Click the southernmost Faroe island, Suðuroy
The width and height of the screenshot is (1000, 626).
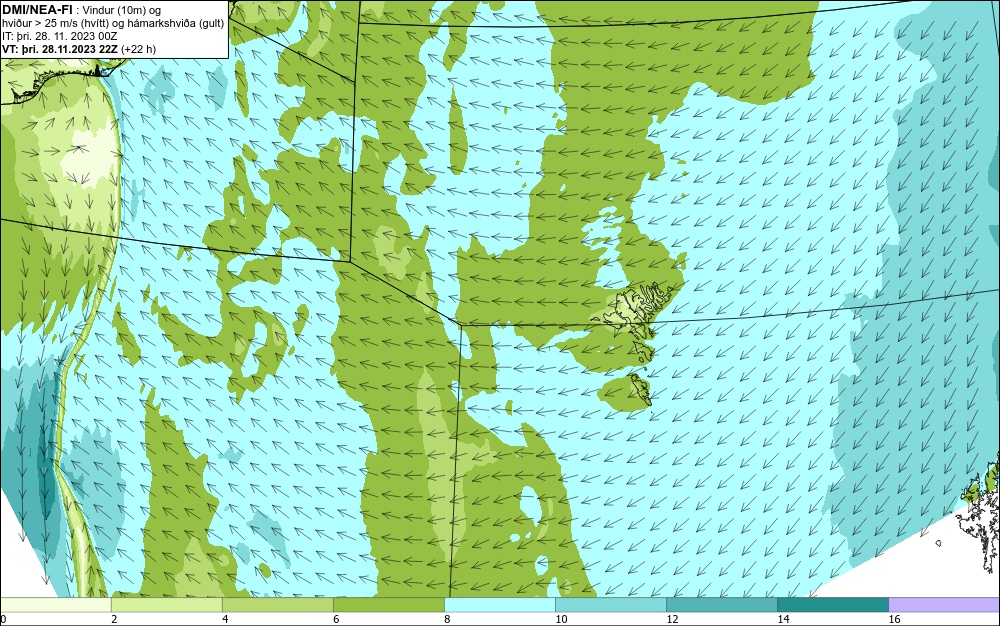pos(641,389)
